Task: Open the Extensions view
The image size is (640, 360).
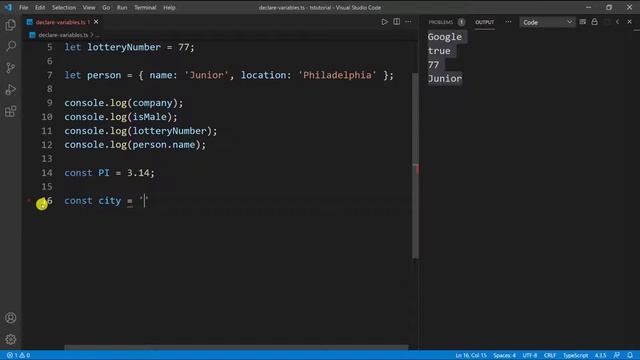Action: tap(11, 111)
